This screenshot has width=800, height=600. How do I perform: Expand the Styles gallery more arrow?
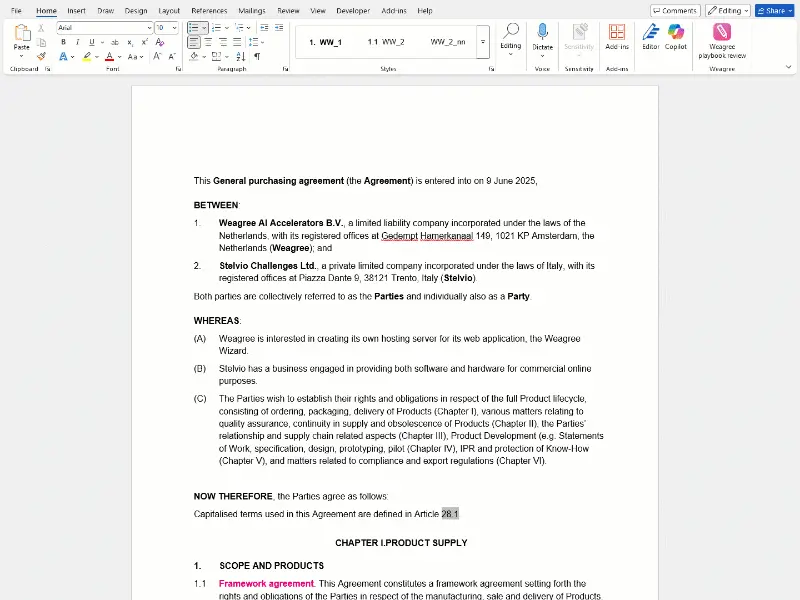coord(483,42)
